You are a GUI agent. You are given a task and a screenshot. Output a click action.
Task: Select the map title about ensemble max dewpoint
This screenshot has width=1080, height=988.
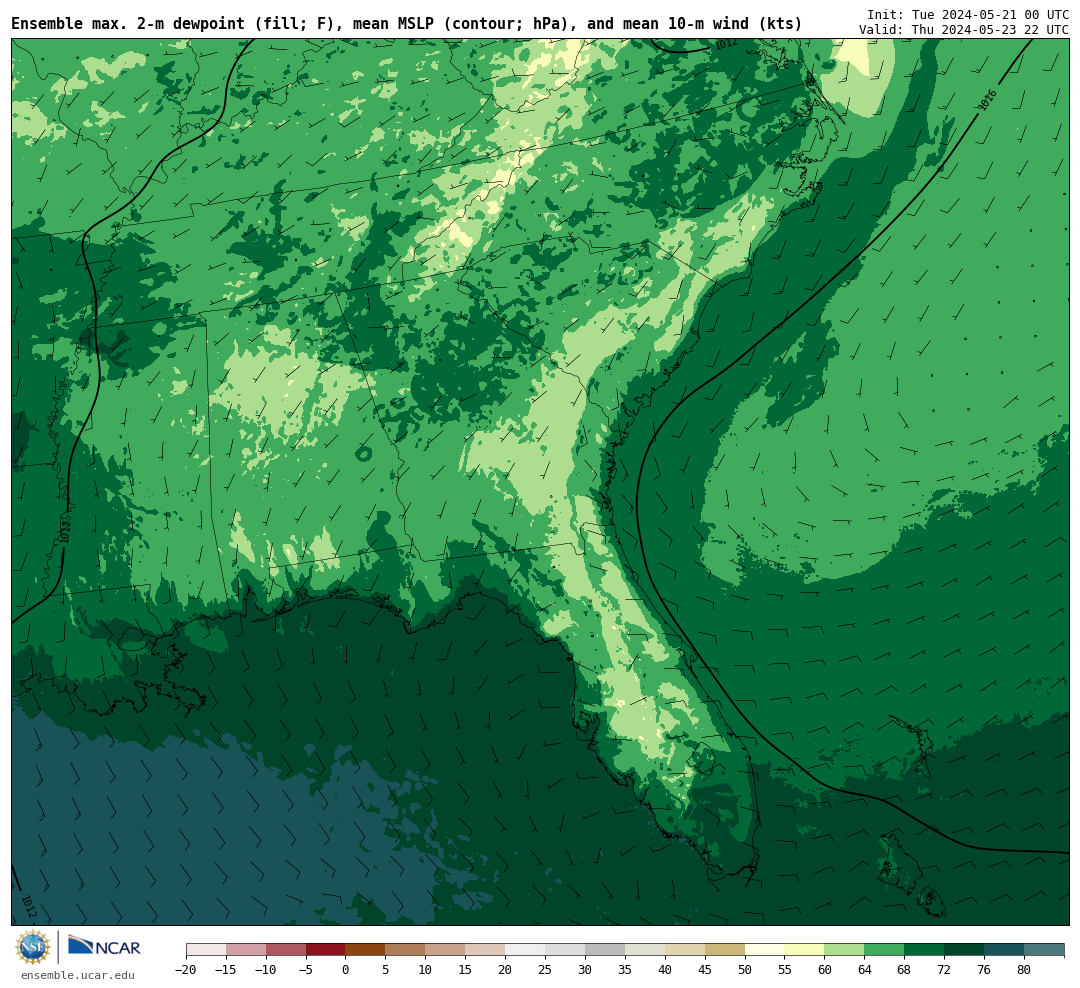406,23
